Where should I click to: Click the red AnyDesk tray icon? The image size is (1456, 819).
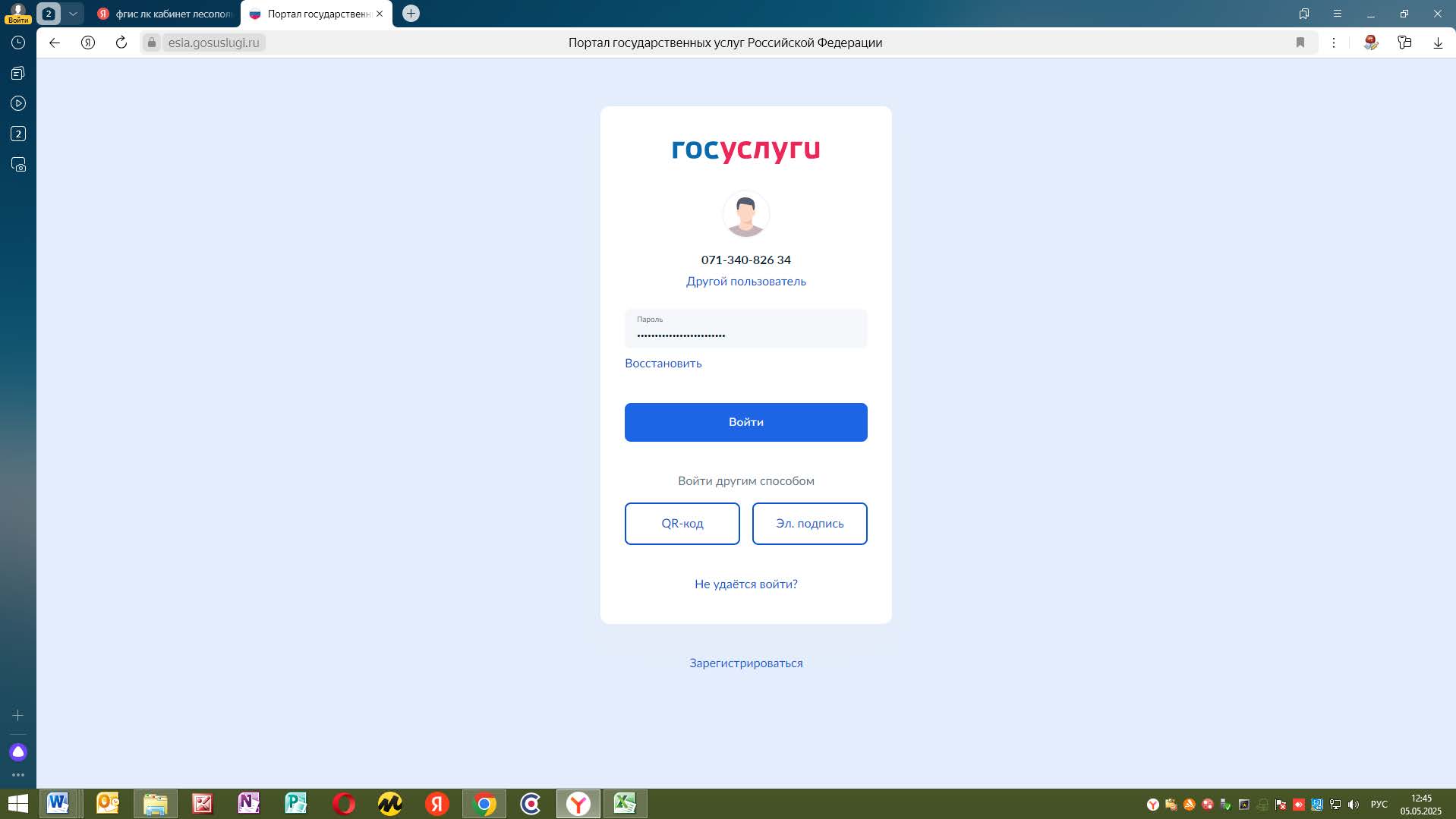(1299, 804)
